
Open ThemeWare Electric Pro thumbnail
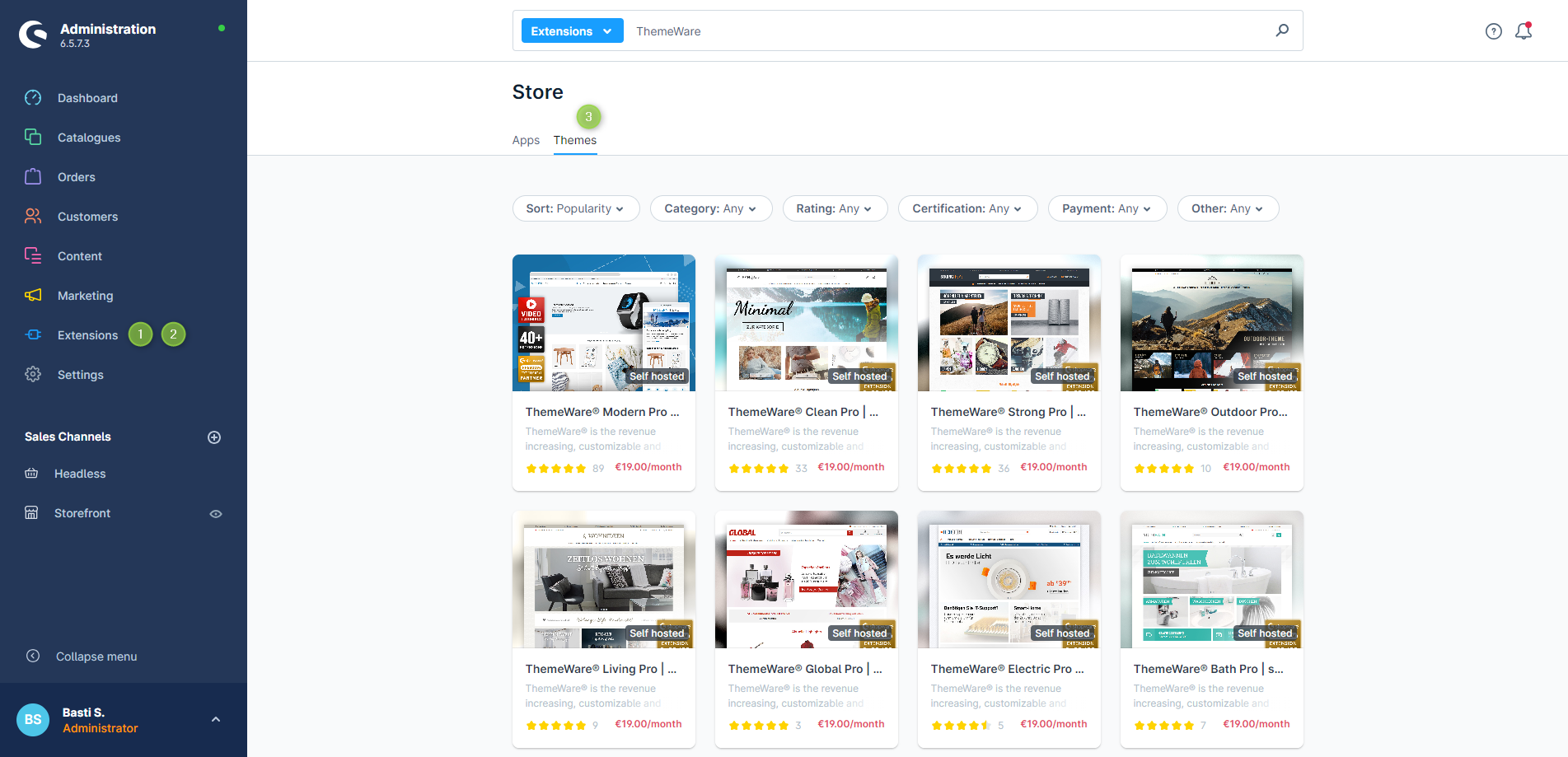click(1009, 580)
